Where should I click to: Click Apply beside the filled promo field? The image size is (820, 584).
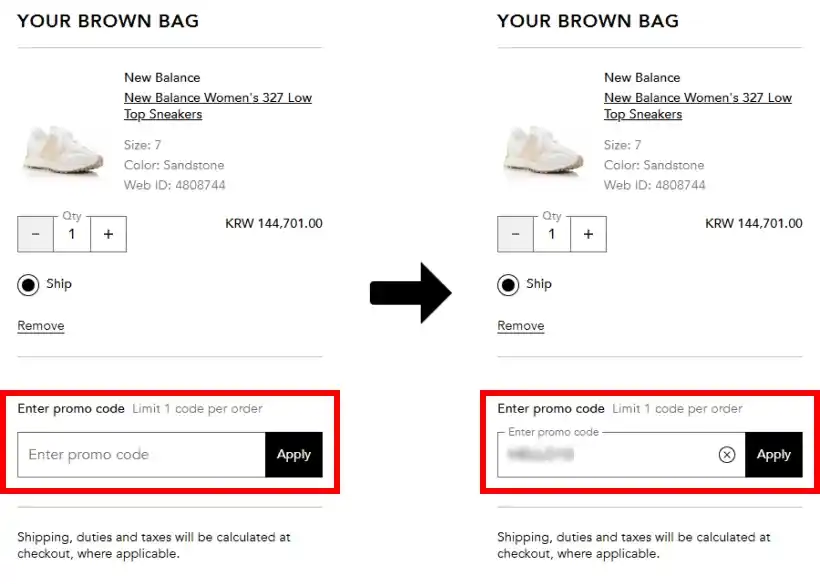[774, 455]
